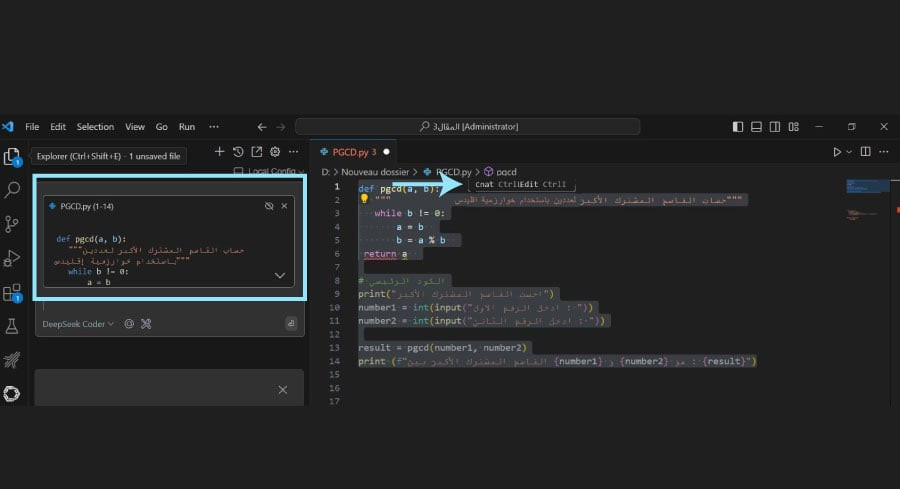Click the unsaved dot on PGCD.py tab
The height and width of the screenshot is (489, 900).
(x=386, y=152)
